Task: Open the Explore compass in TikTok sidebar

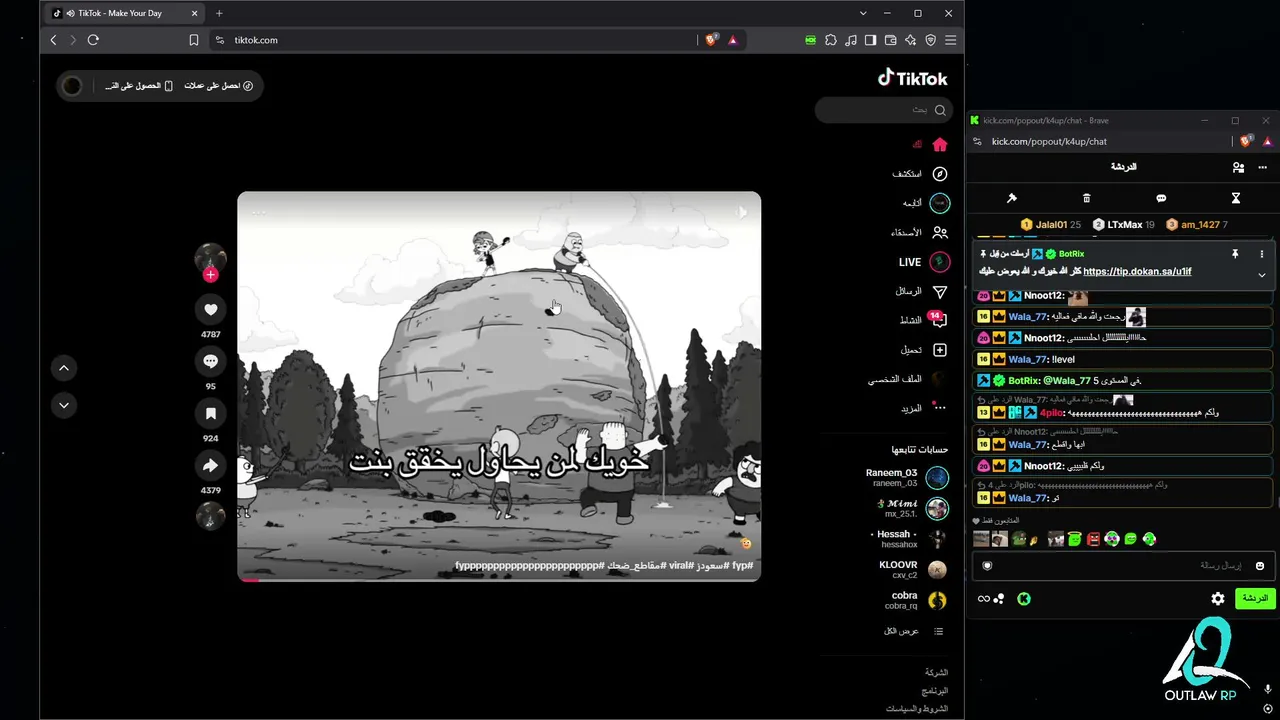Action: 921,174
